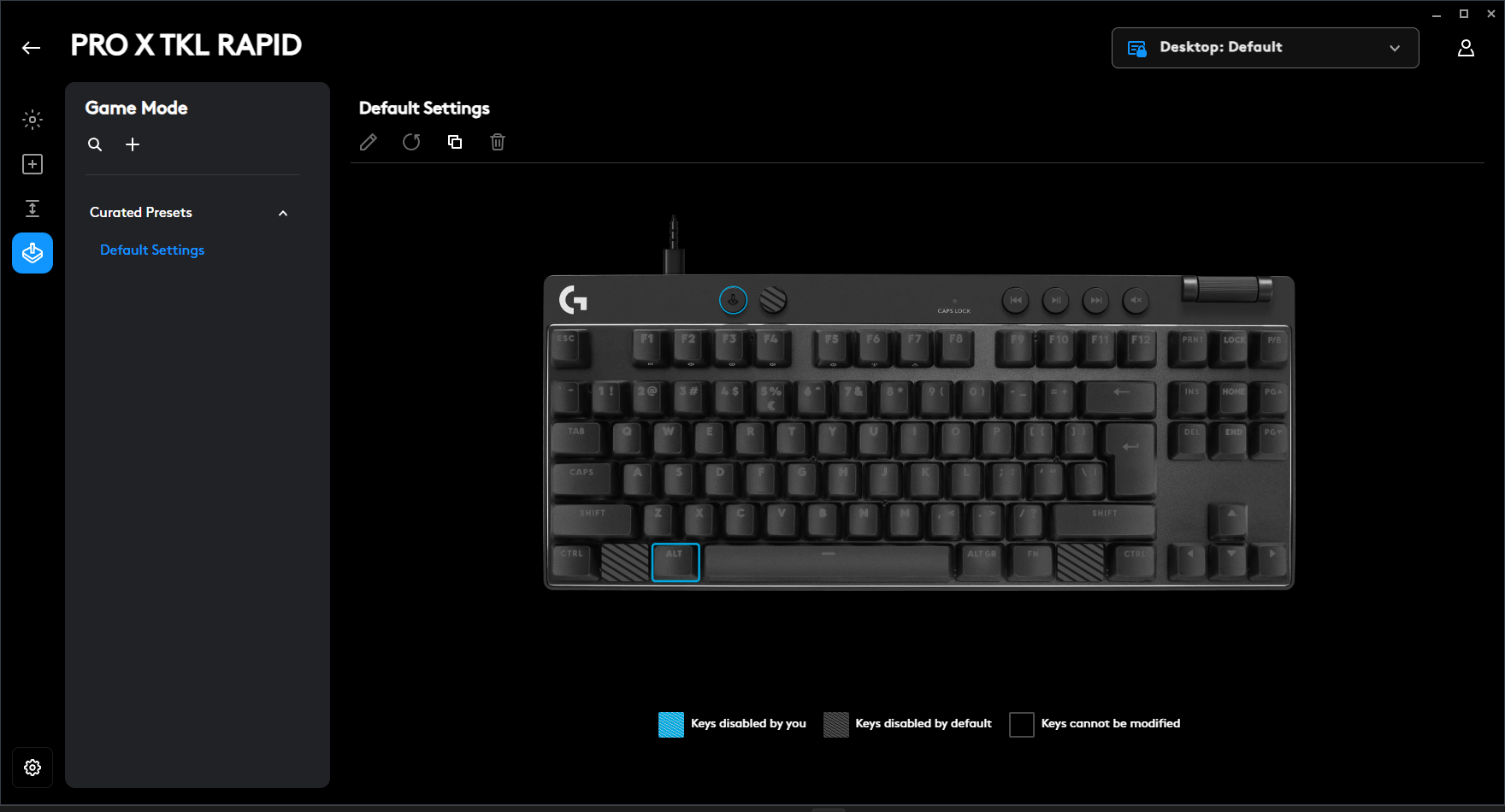Go back with the arrow button
The width and height of the screenshot is (1505, 812).
point(32,48)
